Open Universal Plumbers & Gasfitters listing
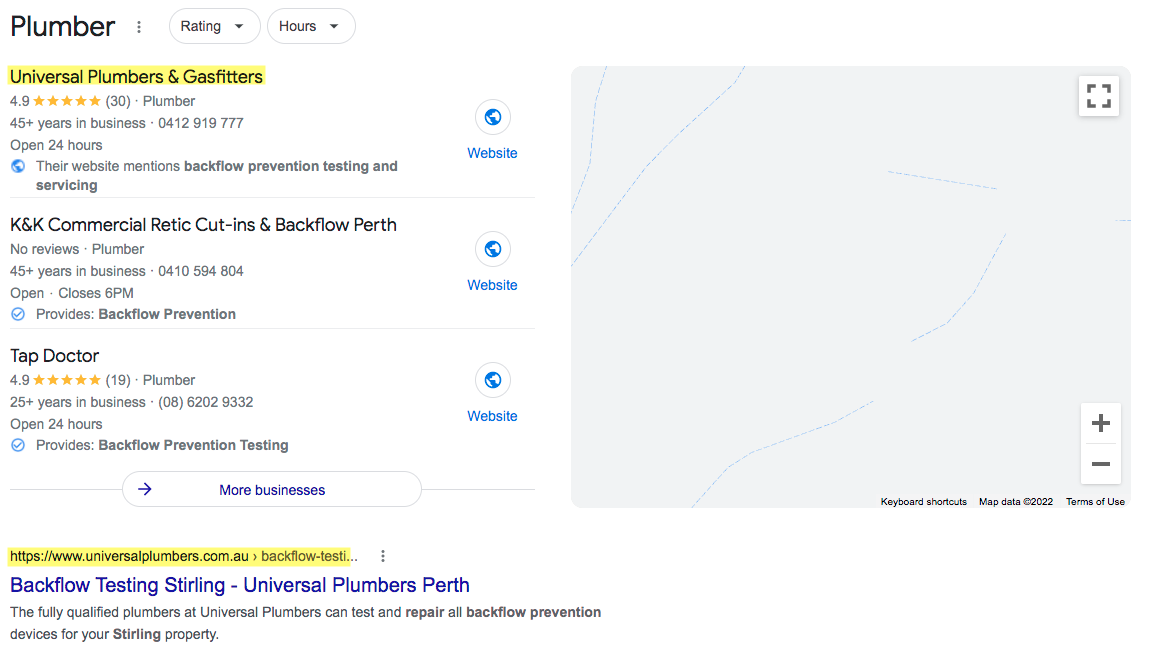This screenshot has width=1157, height=662. pos(137,77)
